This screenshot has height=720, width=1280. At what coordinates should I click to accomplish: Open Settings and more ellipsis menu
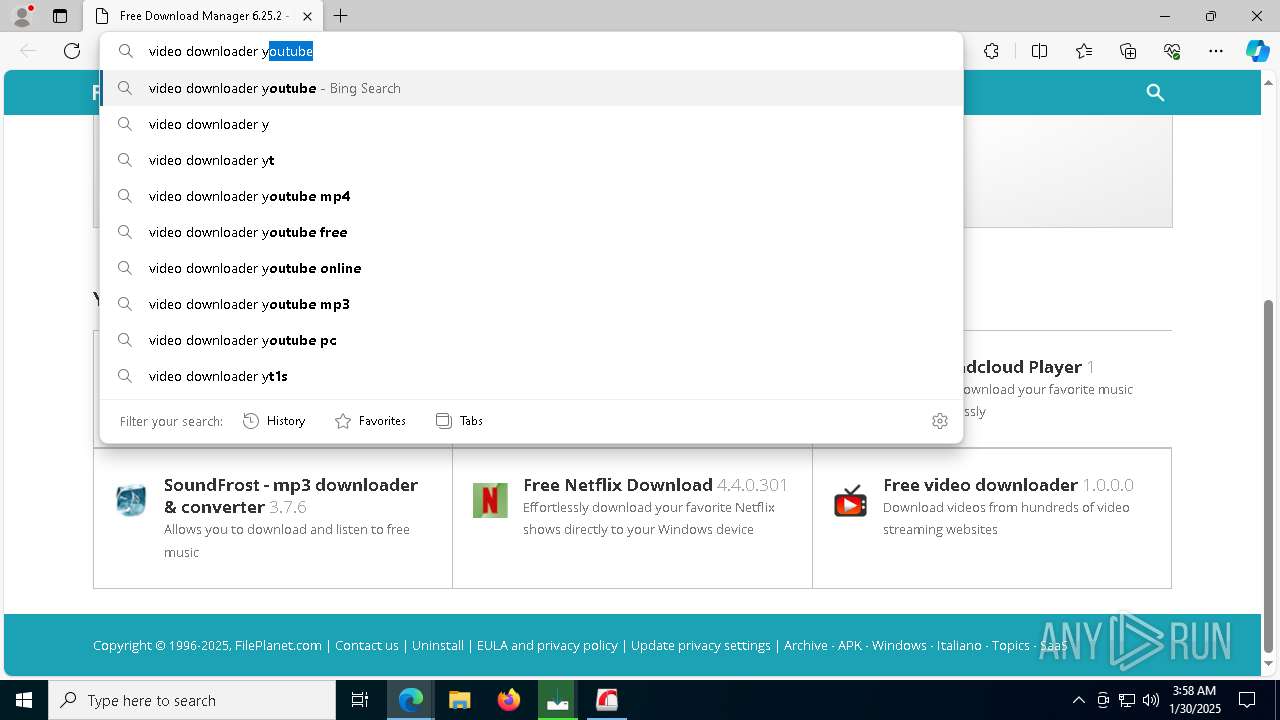[x=1216, y=51]
